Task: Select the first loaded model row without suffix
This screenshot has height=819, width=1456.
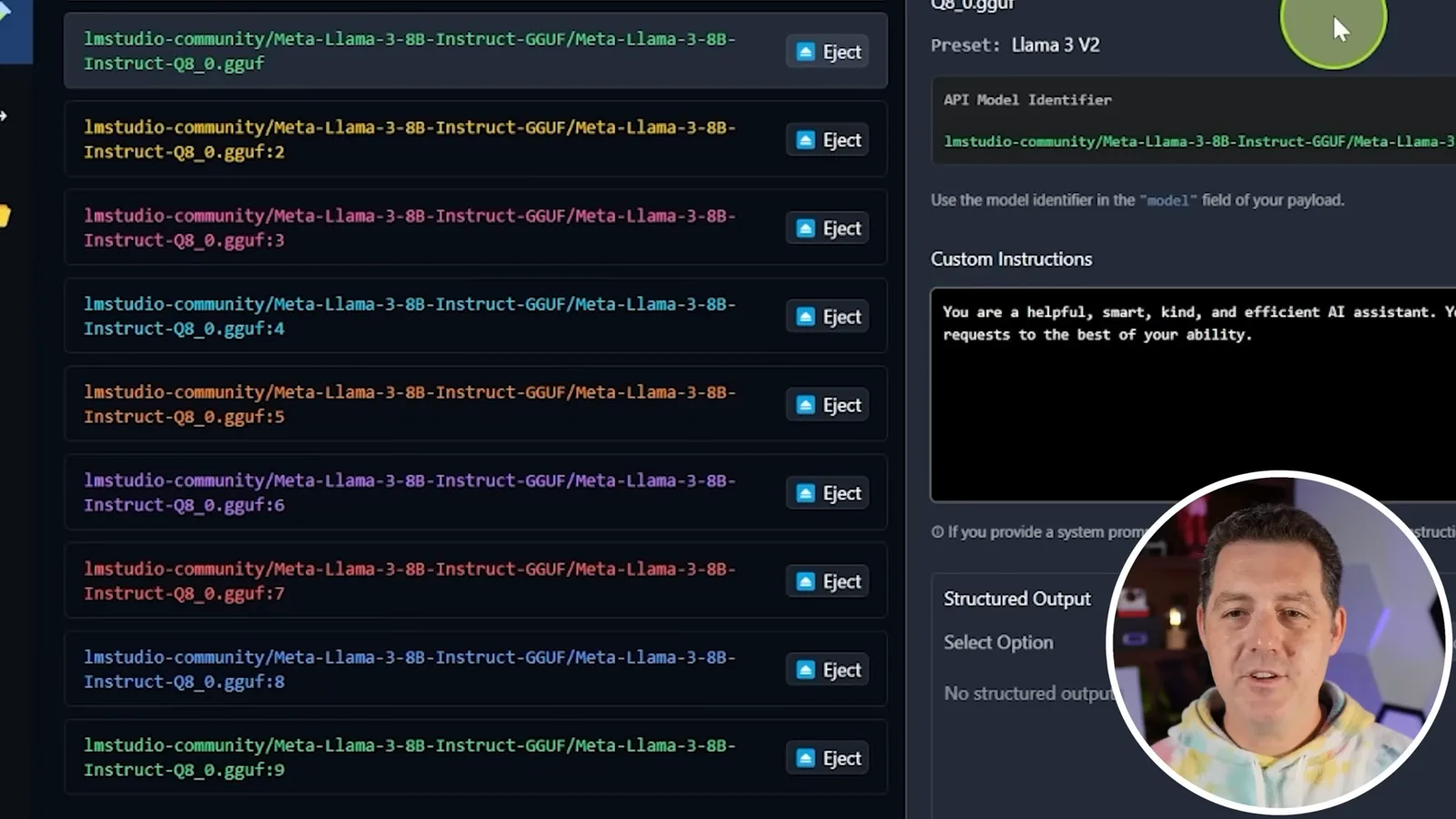Action: [475, 51]
